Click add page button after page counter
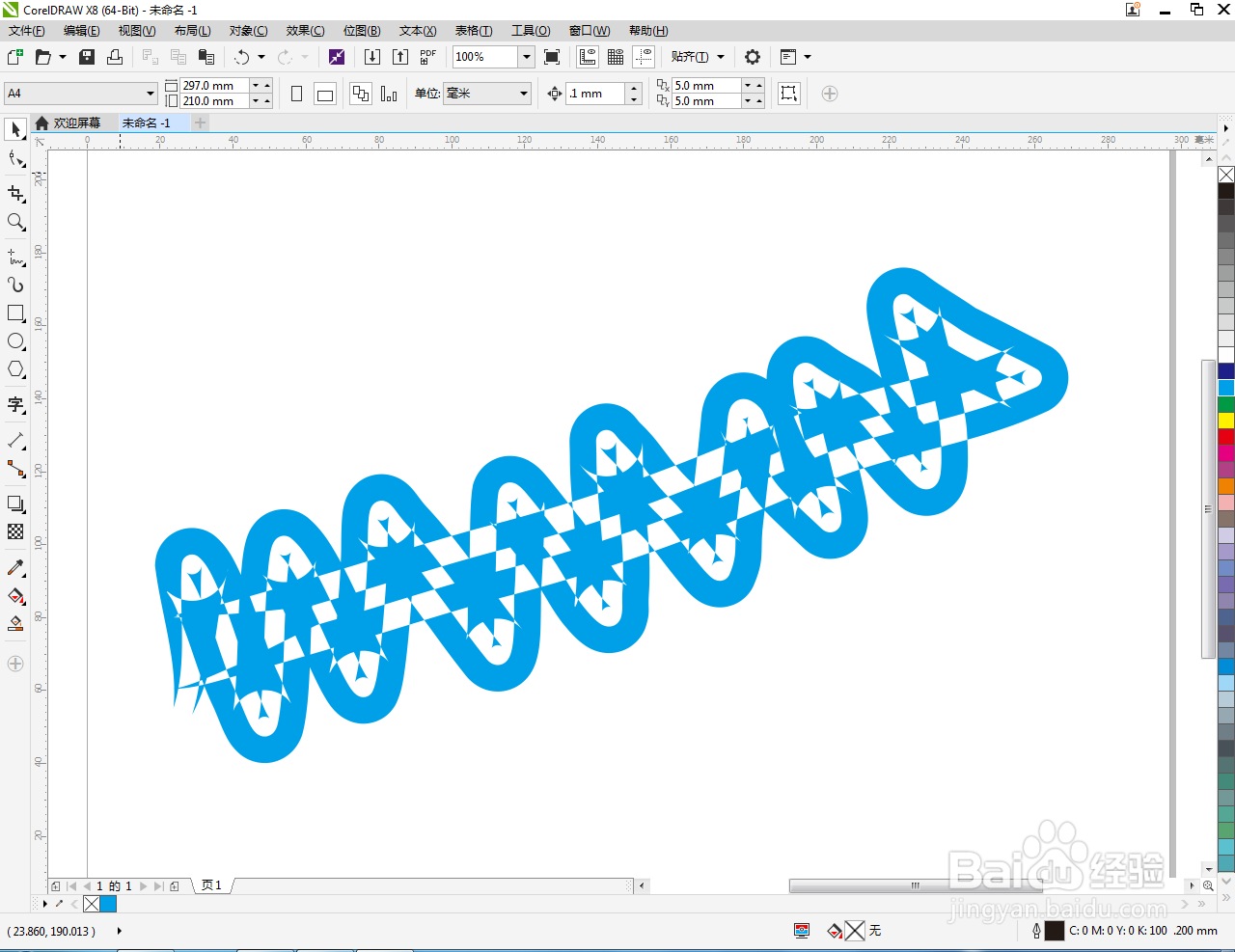Image resolution: width=1235 pixels, height=952 pixels. tap(175, 885)
